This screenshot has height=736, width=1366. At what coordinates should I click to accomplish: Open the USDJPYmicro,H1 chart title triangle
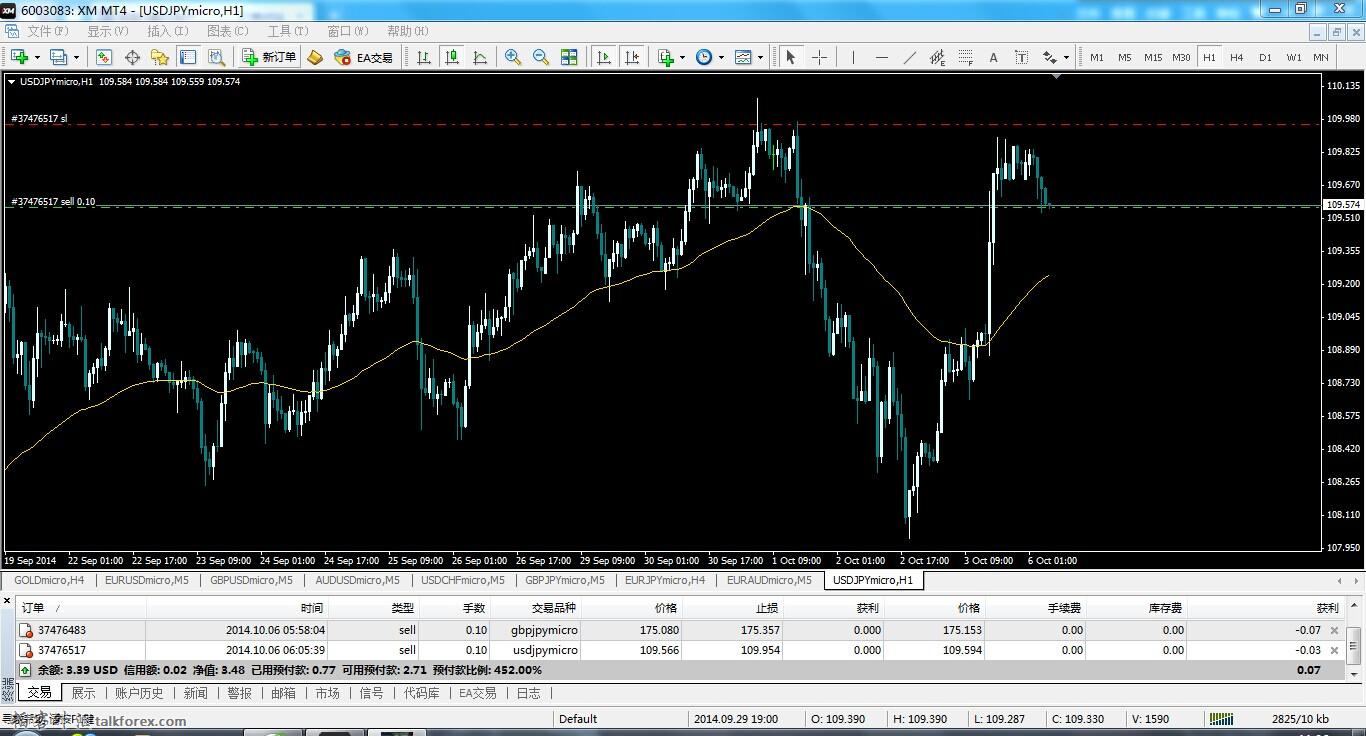tap(12, 82)
